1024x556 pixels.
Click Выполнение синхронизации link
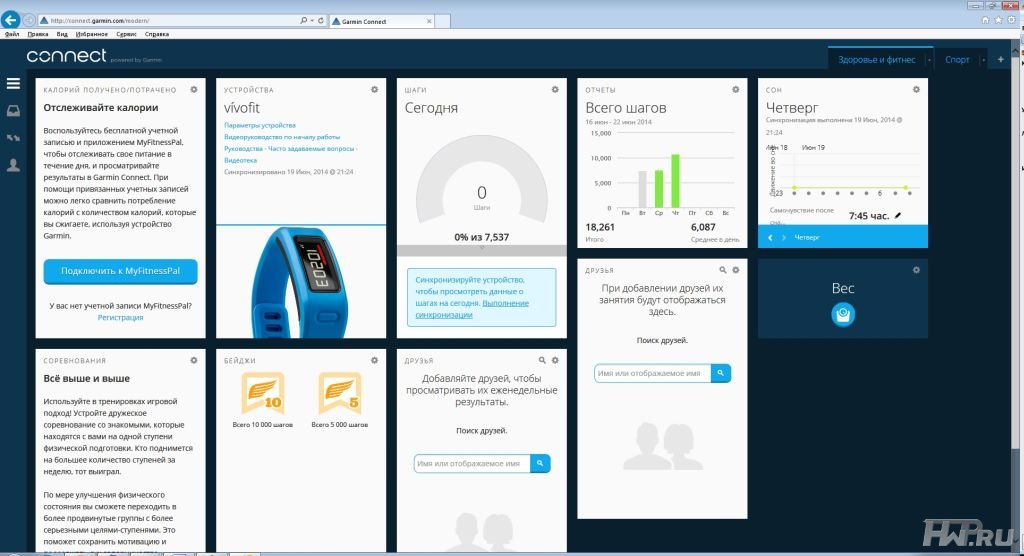(x=472, y=309)
